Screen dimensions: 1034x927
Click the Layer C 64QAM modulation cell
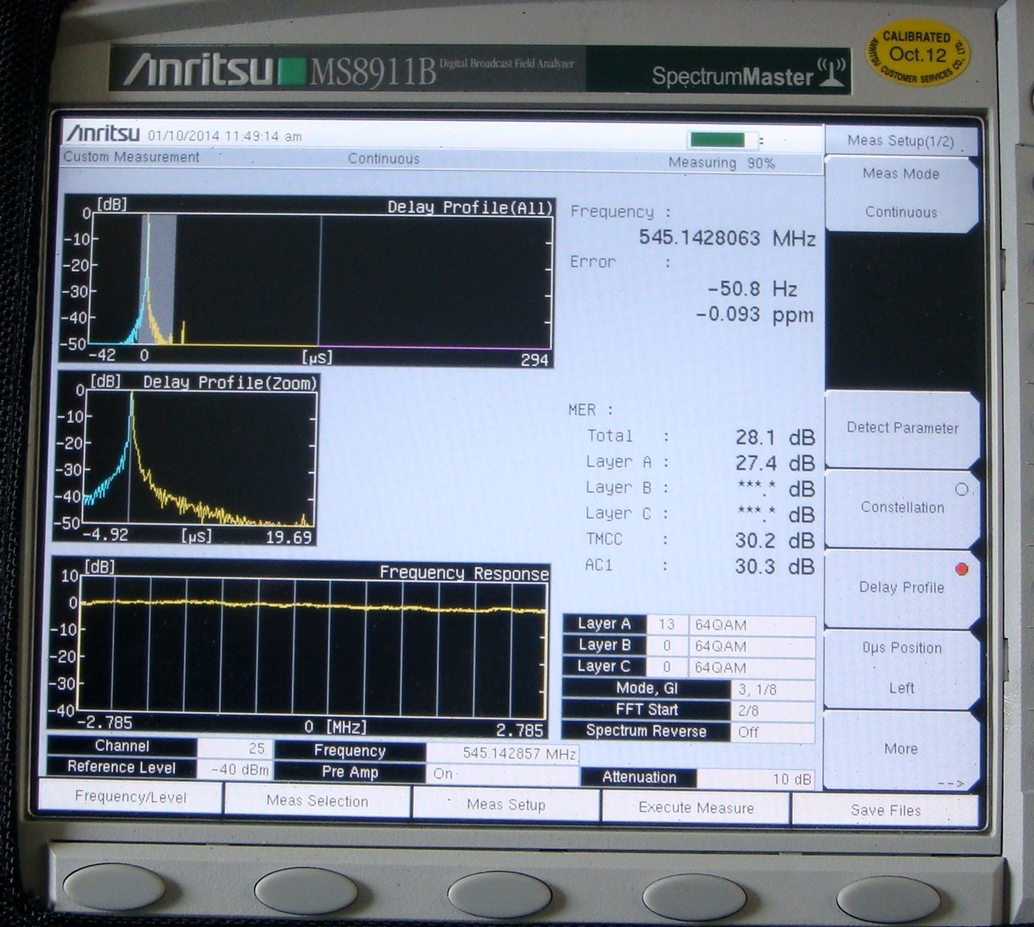(752, 667)
